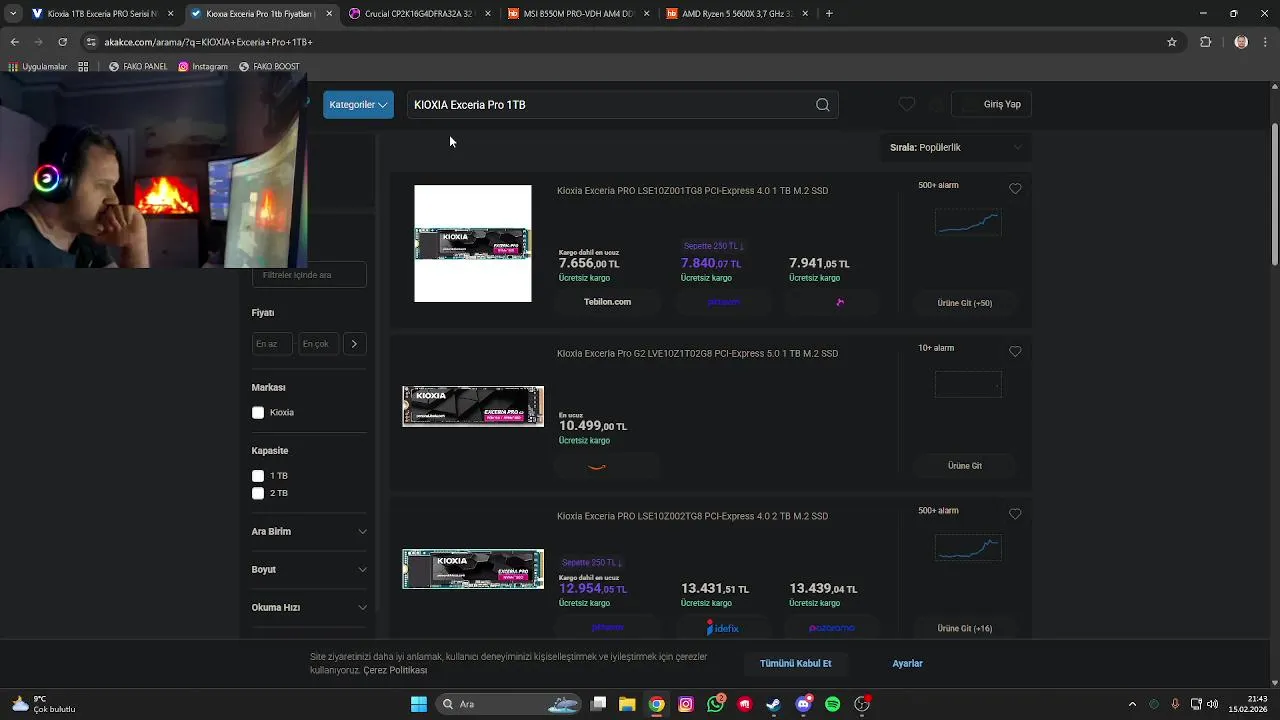Open the price history graph for LSE10Z002TG8

coord(968,547)
